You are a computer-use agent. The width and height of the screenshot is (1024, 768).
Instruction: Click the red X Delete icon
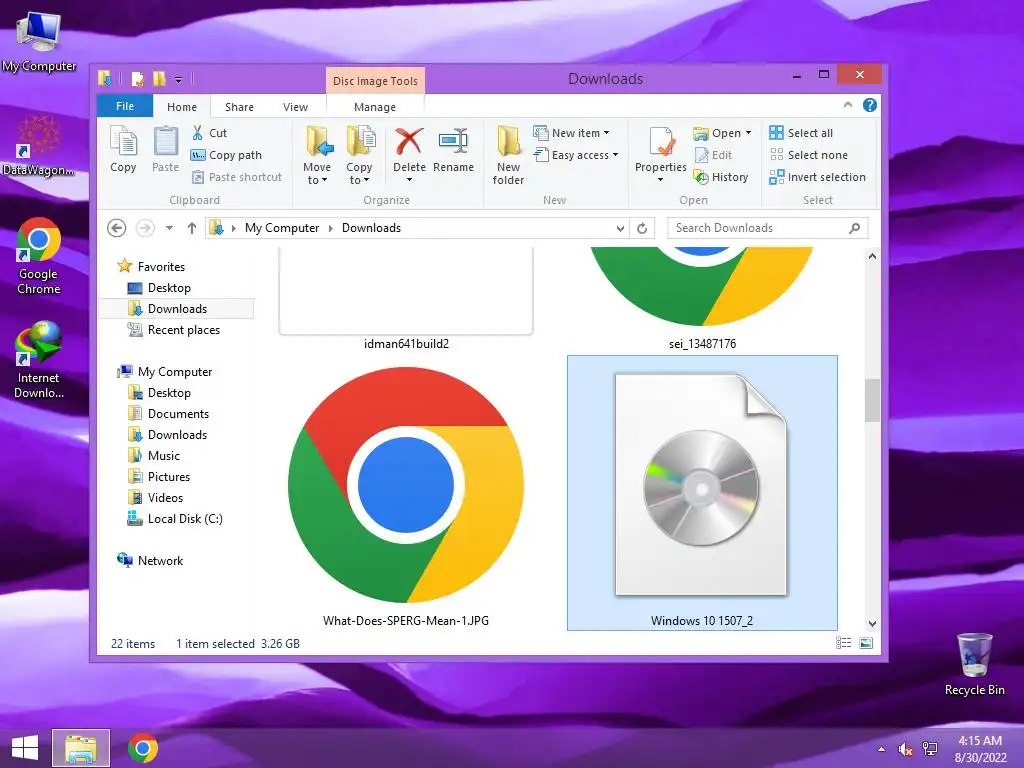409,142
